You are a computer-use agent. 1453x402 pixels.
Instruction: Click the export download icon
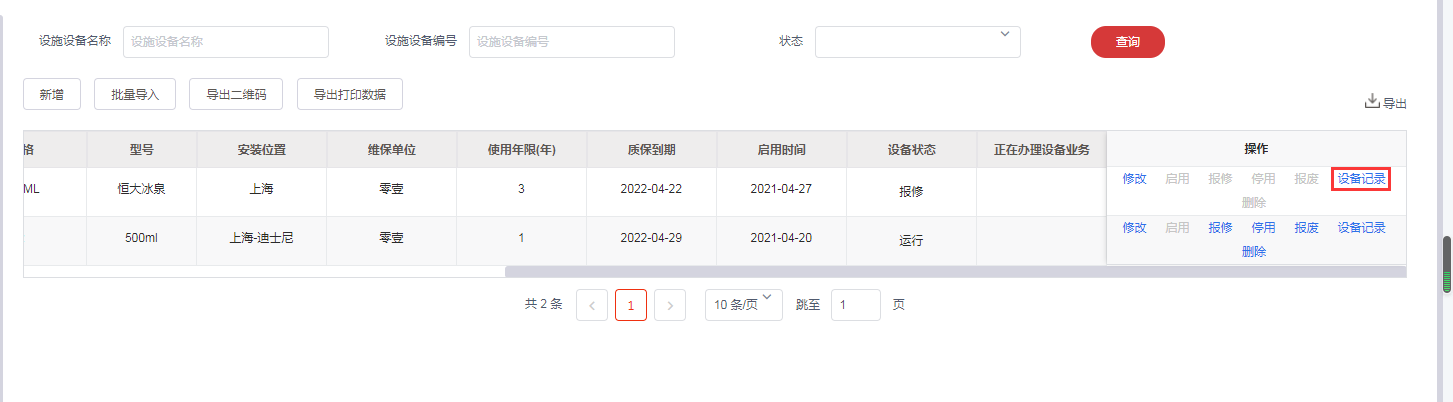coord(1372,102)
